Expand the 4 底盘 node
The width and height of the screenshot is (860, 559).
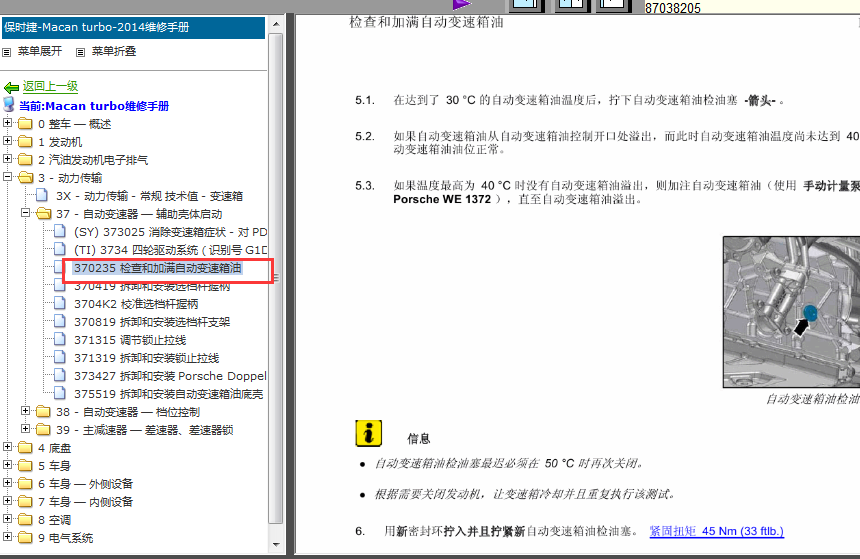[x=7, y=447]
